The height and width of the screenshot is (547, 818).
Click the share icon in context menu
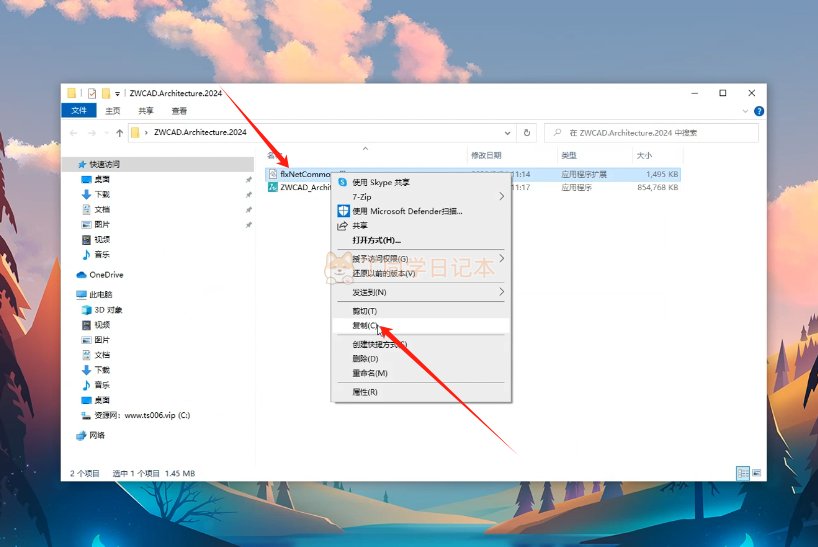pos(342,226)
